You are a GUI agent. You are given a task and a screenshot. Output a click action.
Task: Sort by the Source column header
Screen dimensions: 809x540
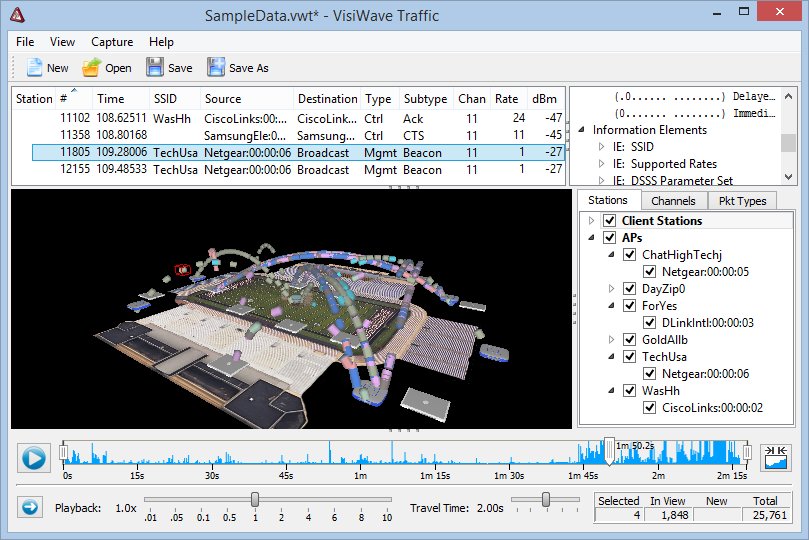coord(247,99)
